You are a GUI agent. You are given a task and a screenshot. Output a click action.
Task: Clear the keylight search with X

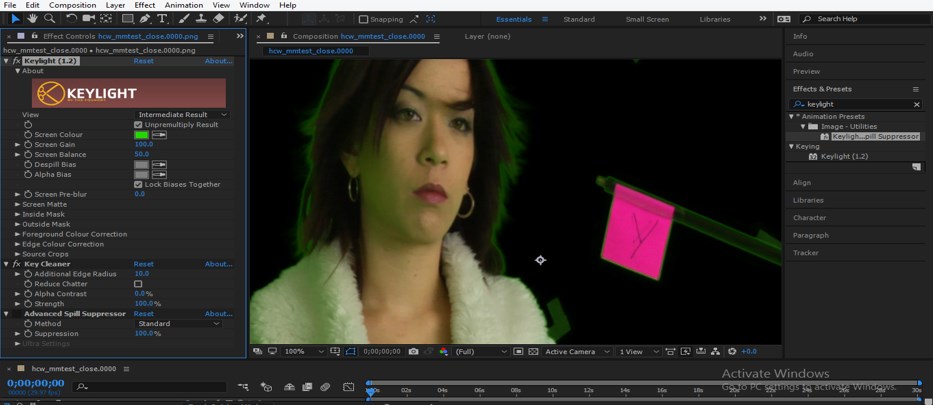916,105
